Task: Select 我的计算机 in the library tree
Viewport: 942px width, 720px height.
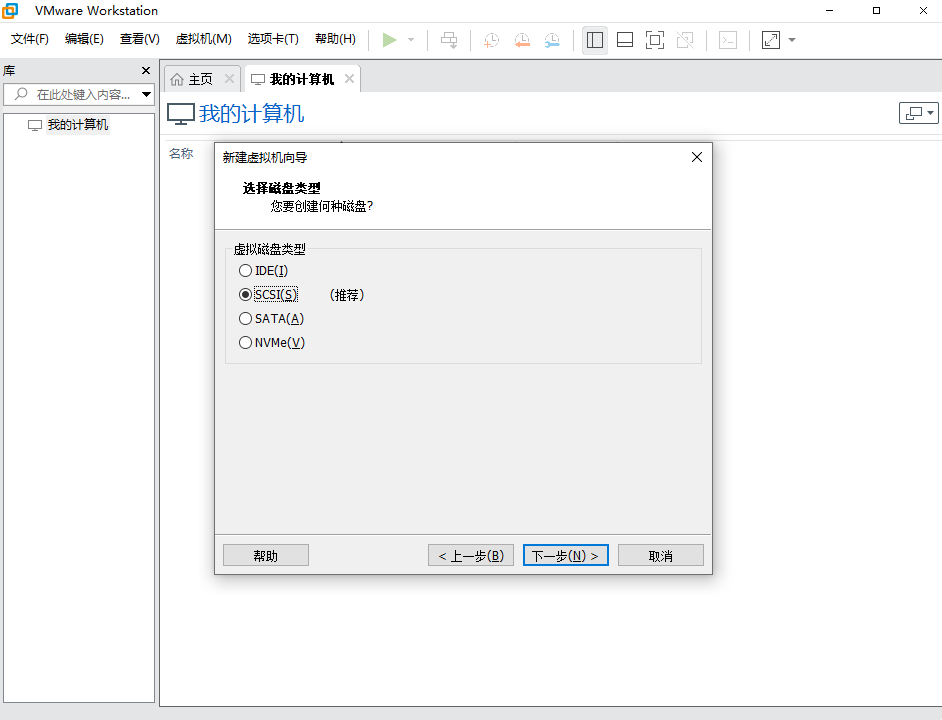Action: click(77, 125)
